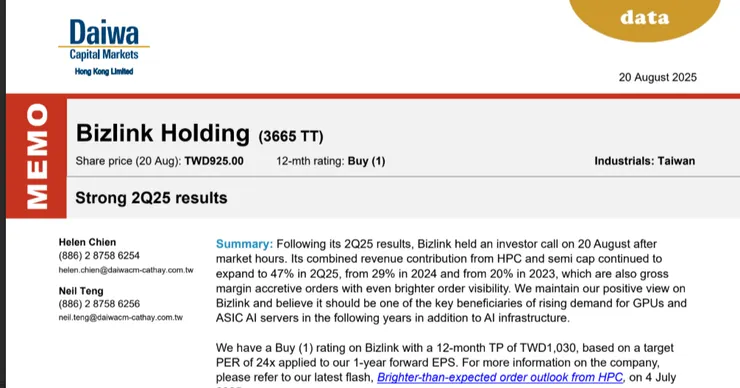Click analyst name Helen Chien
This screenshot has height=388, width=740.
point(87,242)
